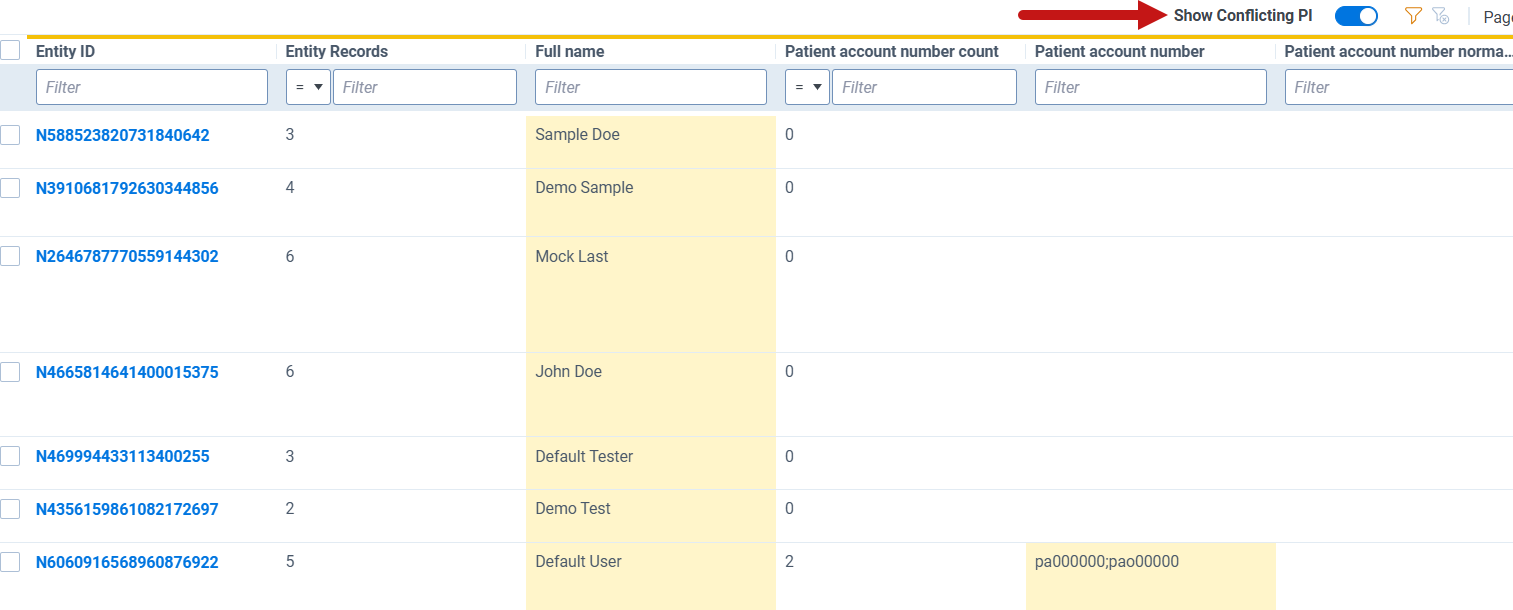Viewport: 1513px width, 610px height.
Task: Click the Patient account number filter input
Action: 1150,87
